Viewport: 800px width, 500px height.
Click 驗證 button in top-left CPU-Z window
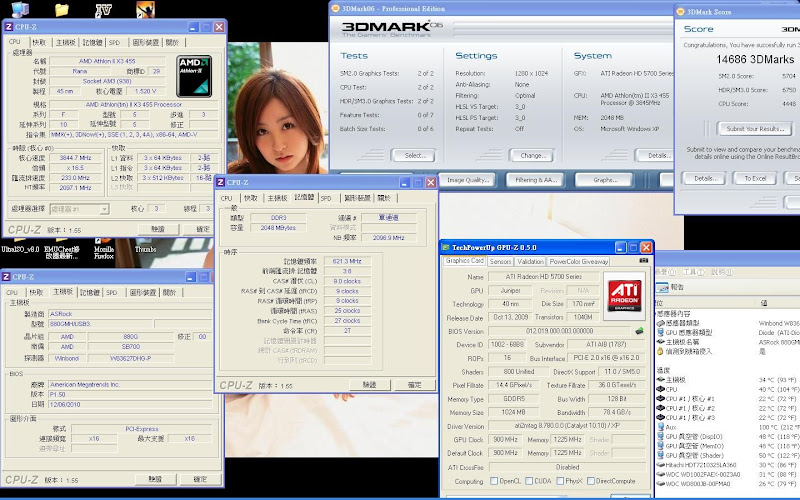(158, 229)
